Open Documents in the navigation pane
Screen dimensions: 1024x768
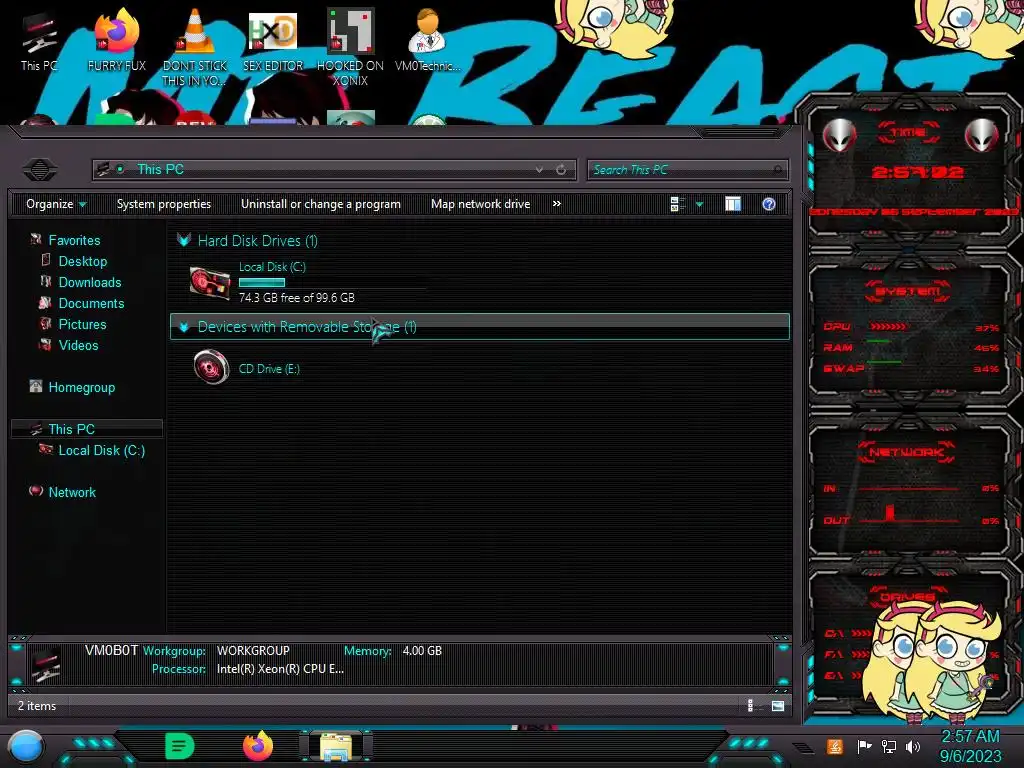click(91, 303)
